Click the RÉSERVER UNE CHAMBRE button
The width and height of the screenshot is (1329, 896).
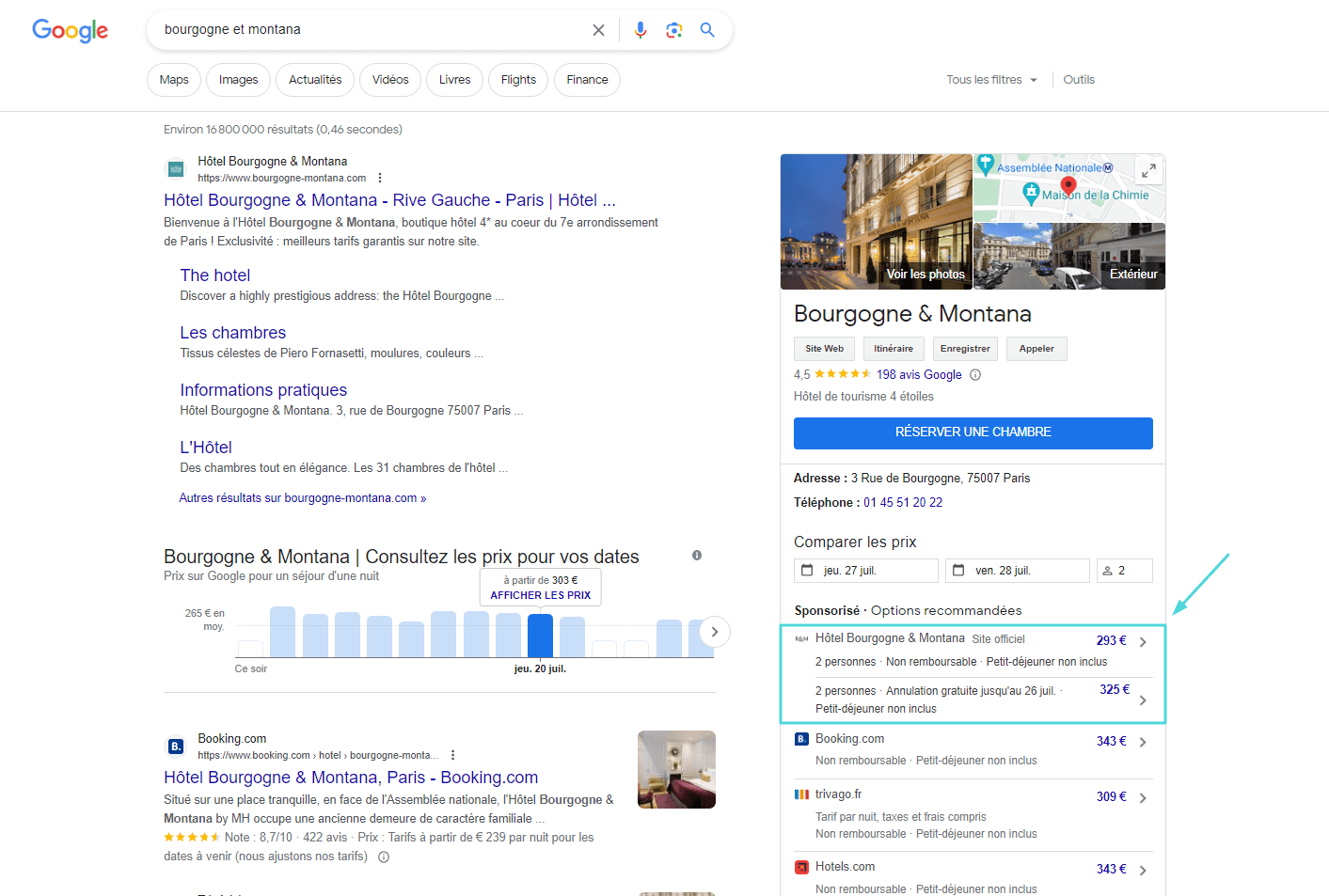click(x=973, y=432)
